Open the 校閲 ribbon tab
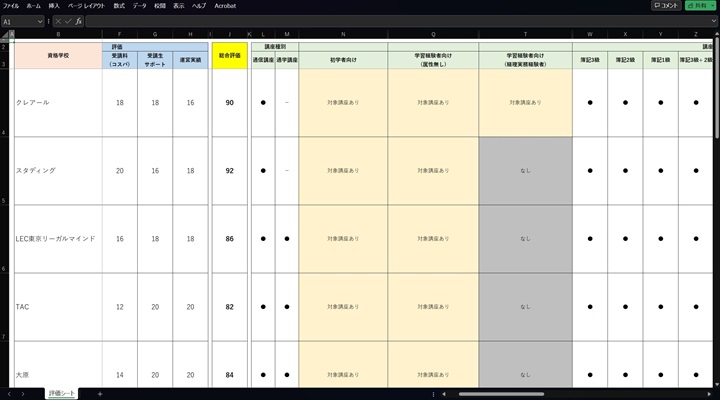The height and width of the screenshot is (400, 720). (160, 6)
